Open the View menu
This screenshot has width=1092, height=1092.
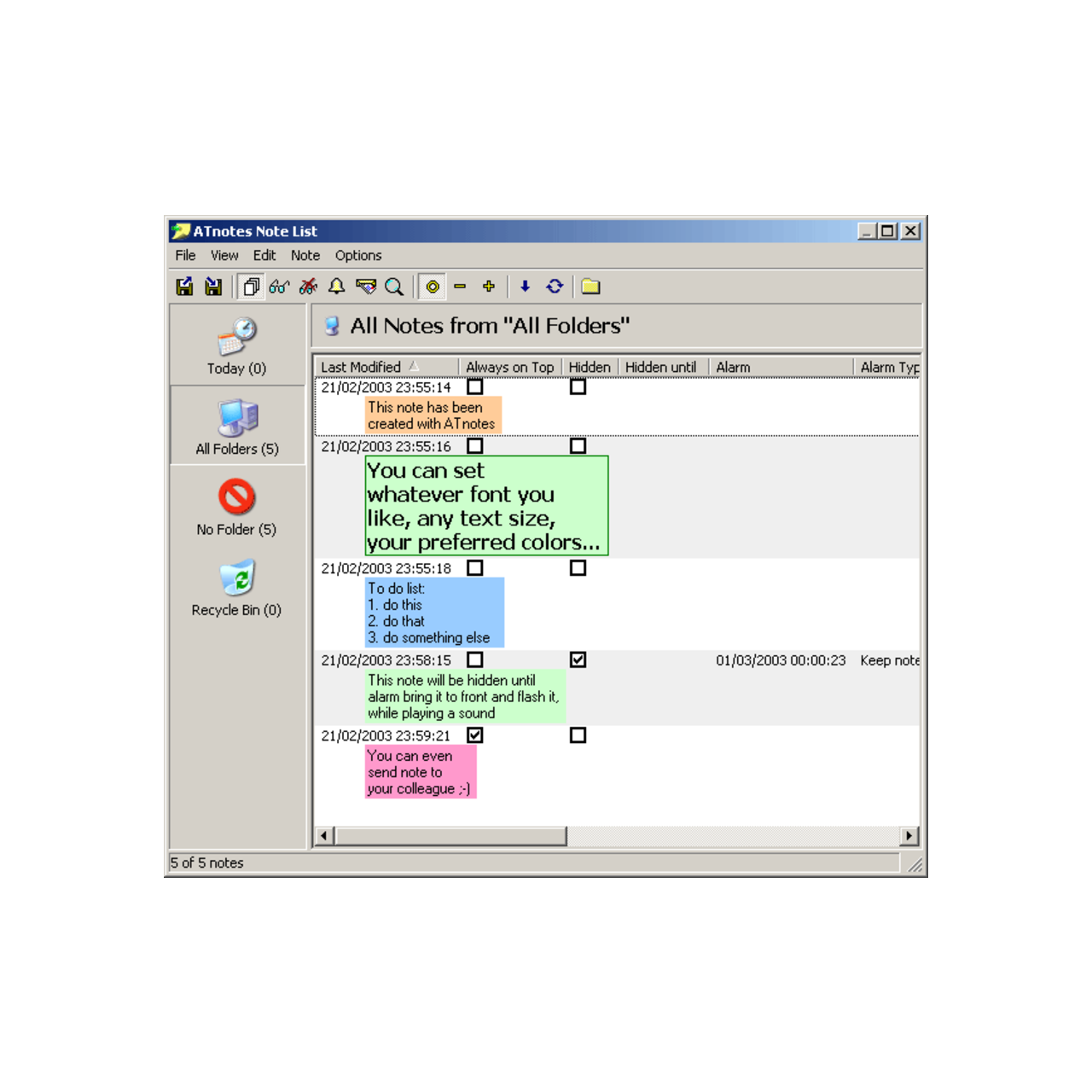[224, 255]
